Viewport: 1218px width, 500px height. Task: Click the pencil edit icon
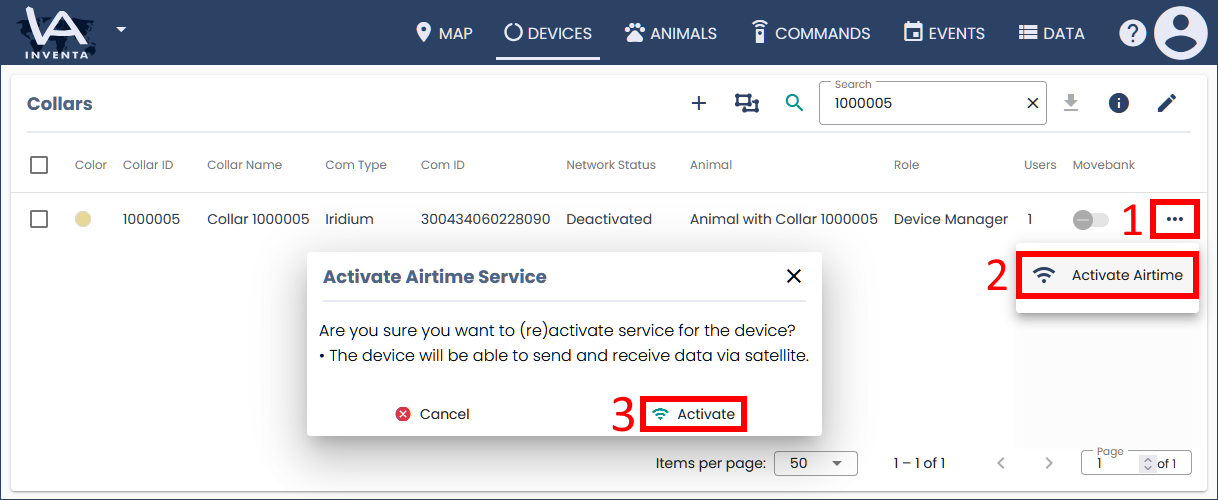point(1166,103)
